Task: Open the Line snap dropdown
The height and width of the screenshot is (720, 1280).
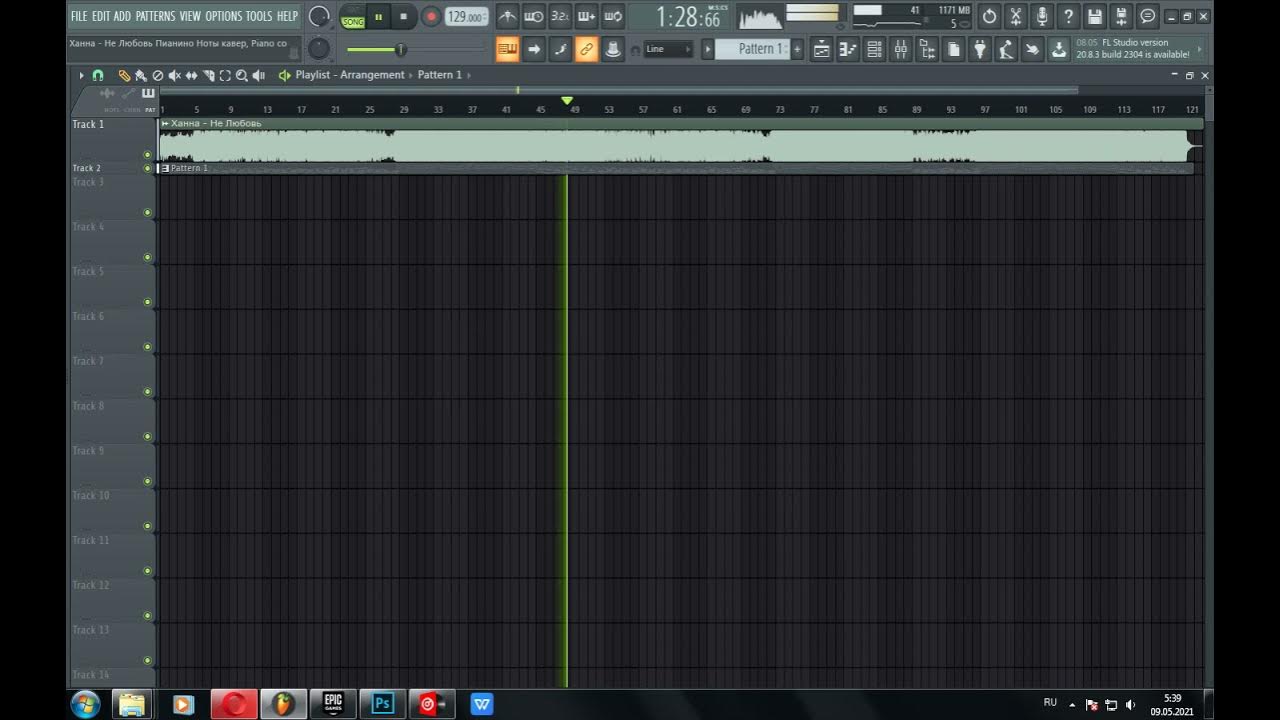Action: point(668,49)
